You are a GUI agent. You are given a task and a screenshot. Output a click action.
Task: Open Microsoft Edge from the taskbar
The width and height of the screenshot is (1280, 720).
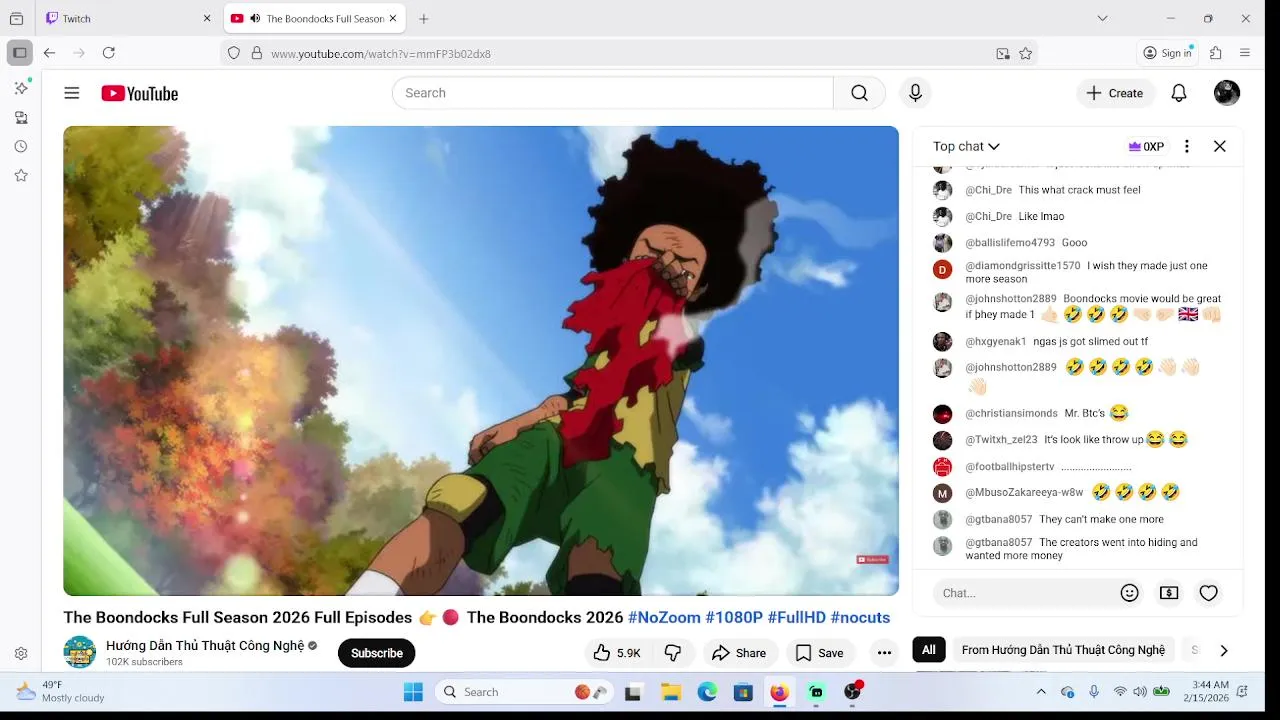coord(707,692)
